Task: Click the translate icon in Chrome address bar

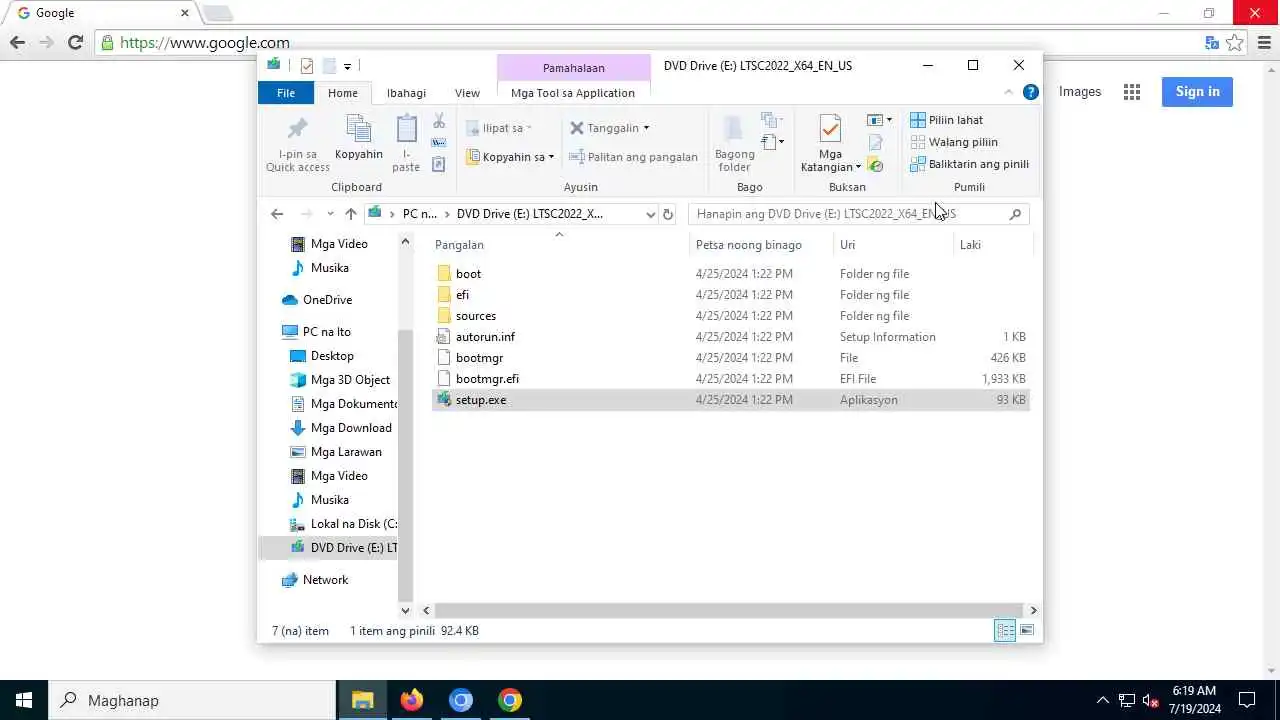Action: 1212,43
